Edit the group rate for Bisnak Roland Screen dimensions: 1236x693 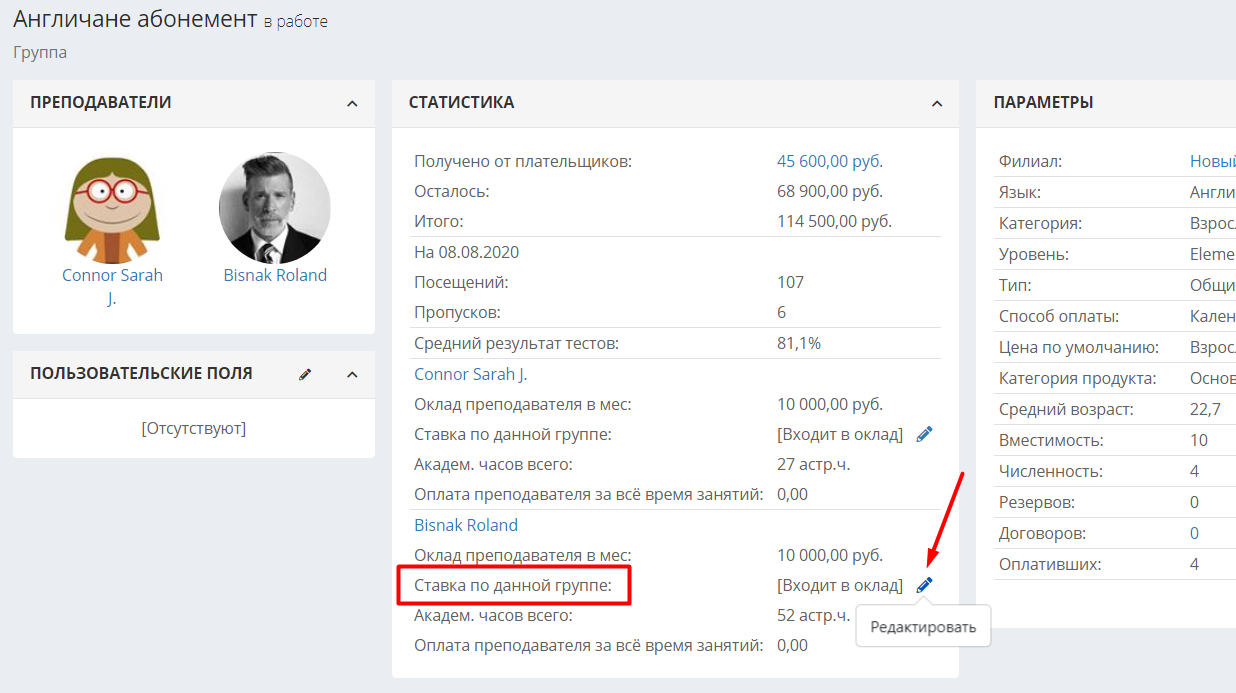[924, 584]
